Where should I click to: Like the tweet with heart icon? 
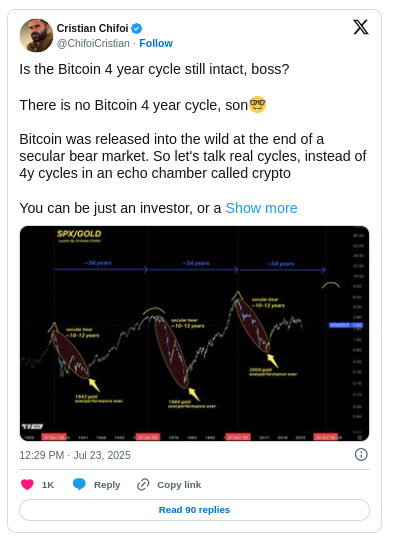click(x=27, y=484)
